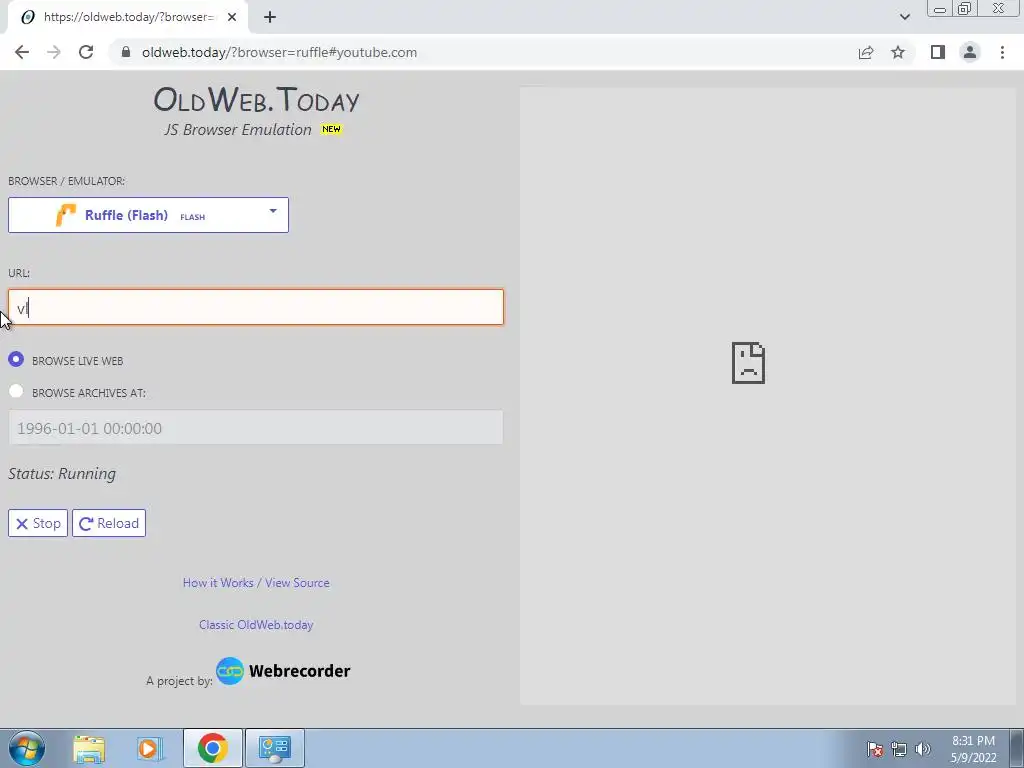Open File Explorer from the taskbar
The width and height of the screenshot is (1024, 768).
pyautogui.click(x=89, y=748)
